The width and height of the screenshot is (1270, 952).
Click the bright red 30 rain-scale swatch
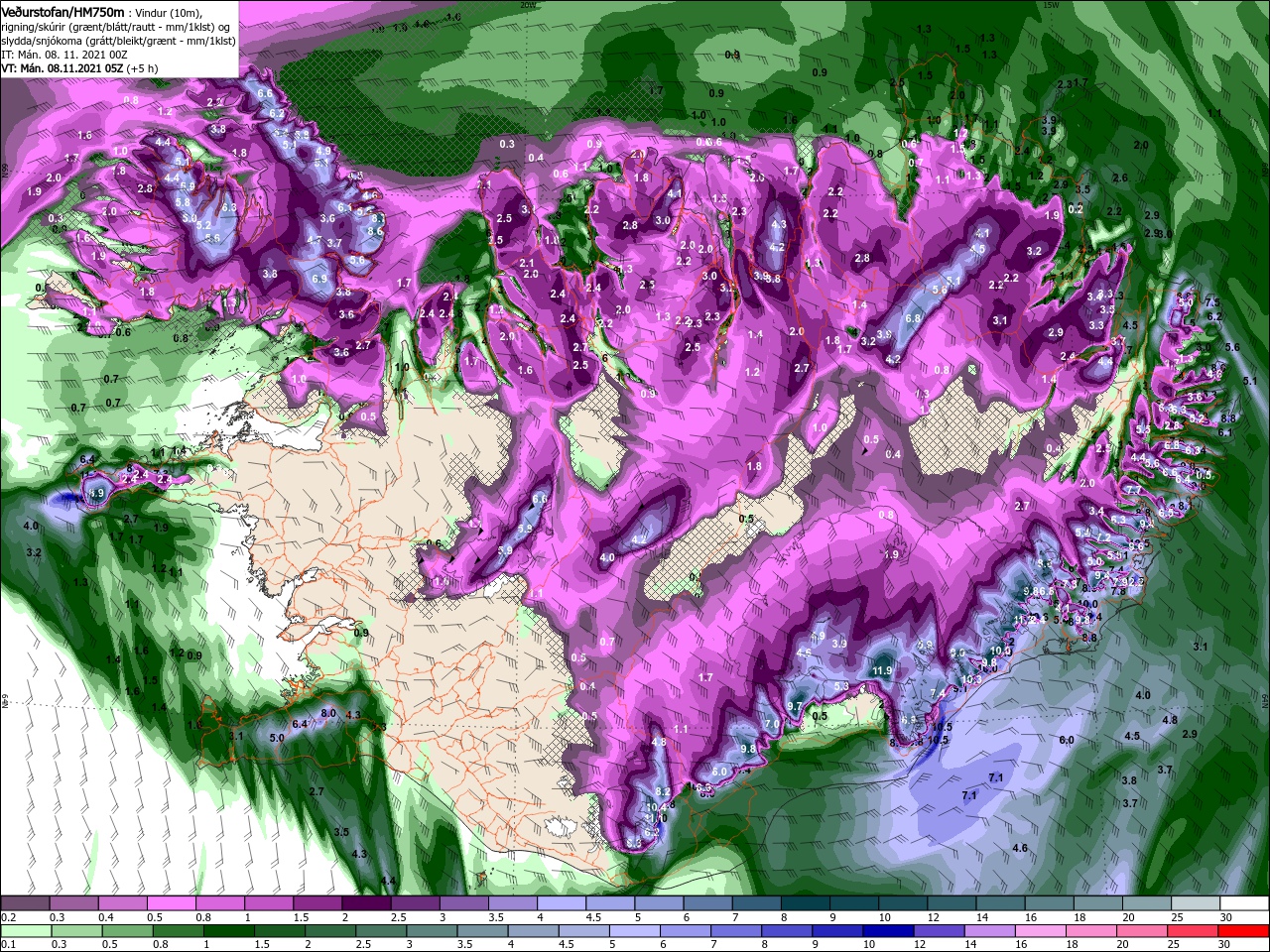point(1242,931)
